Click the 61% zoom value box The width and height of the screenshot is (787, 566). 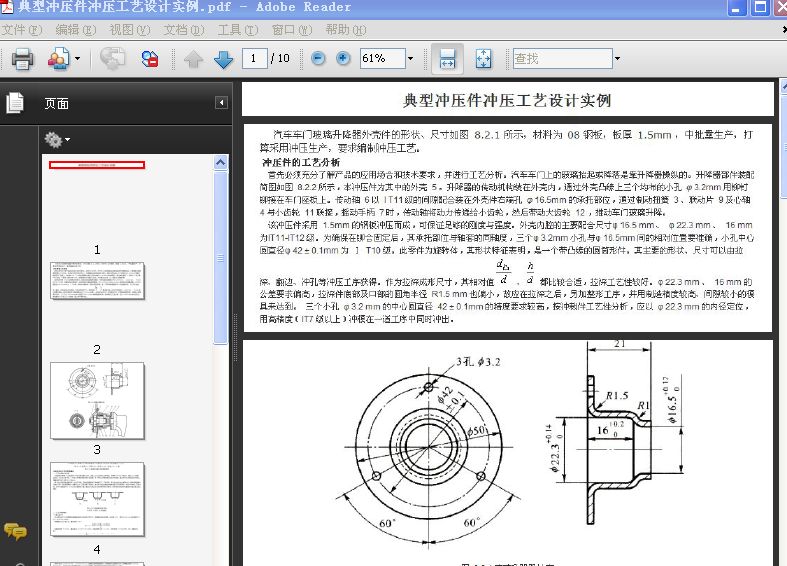pyautogui.click(x=382, y=58)
